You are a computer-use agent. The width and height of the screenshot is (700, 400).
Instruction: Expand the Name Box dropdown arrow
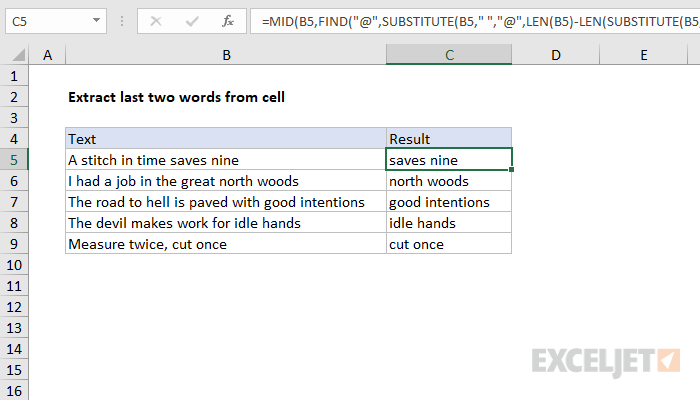point(96,21)
